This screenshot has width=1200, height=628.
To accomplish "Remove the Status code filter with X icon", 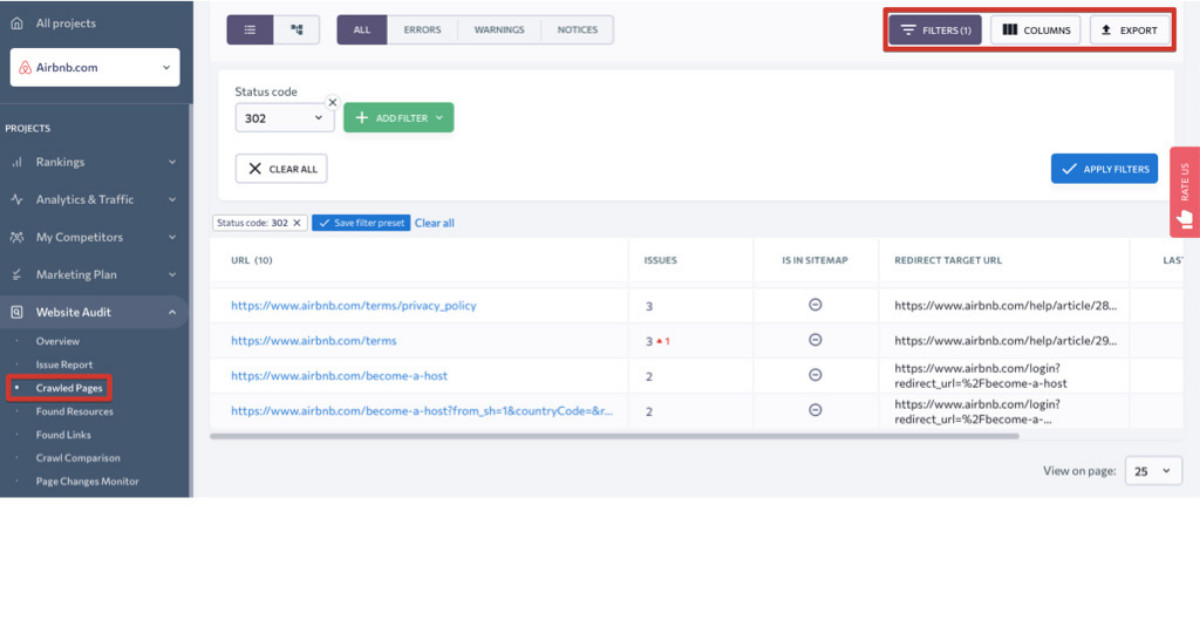I will (x=333, y=102).
